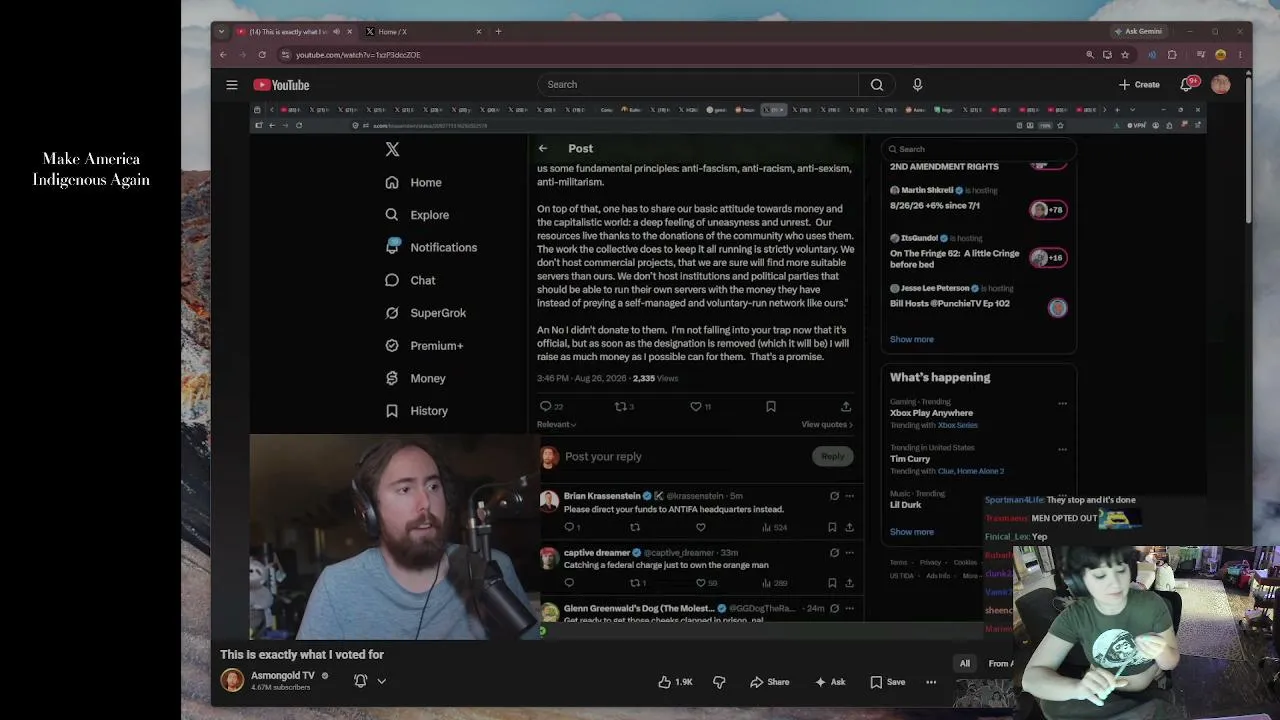Open the Lil Durk trending topic
This screenshot has height=720, width=1280.
point(906,505)
